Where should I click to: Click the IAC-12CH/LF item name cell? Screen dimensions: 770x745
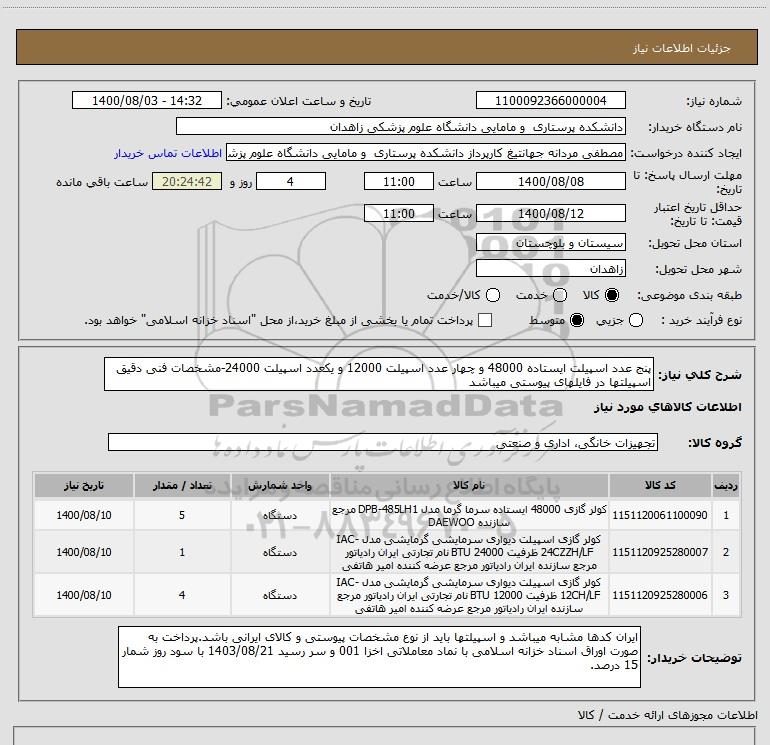point(469,595)
